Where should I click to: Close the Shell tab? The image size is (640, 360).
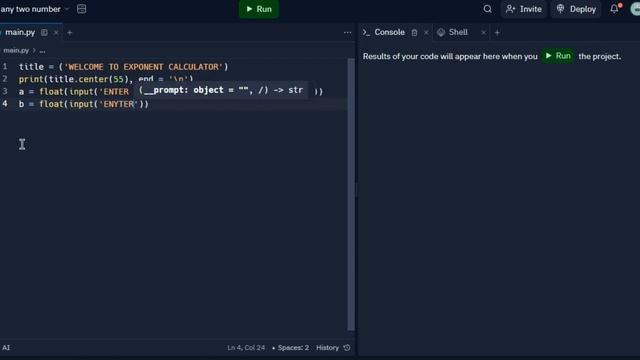483,32
